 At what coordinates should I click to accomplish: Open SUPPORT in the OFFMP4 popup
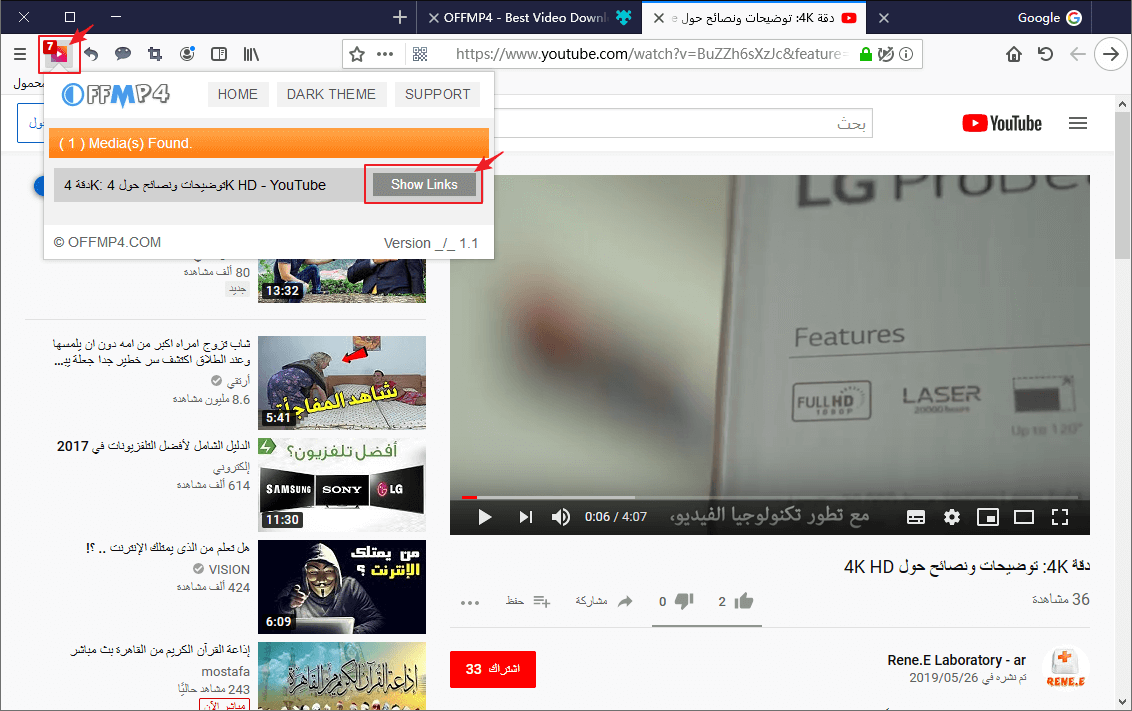(x=437, y=95)
